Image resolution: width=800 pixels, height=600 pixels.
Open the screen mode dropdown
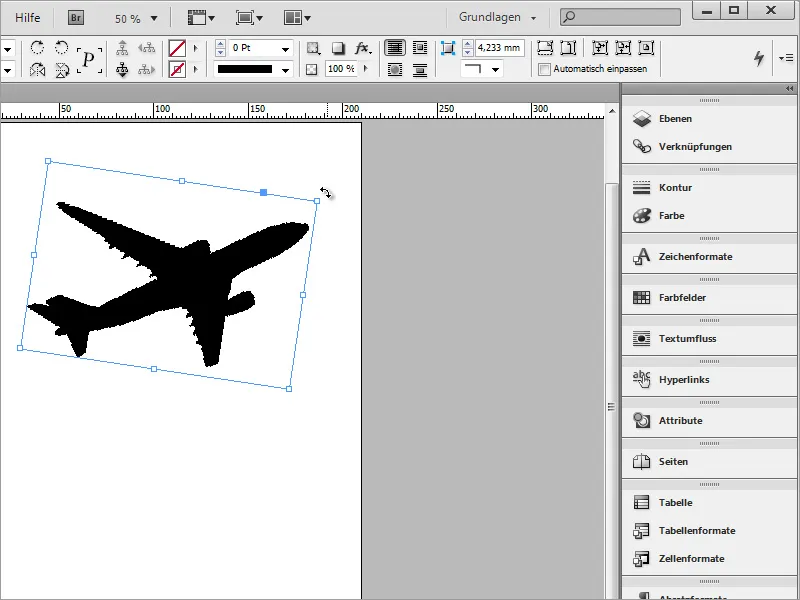[249, 18]
